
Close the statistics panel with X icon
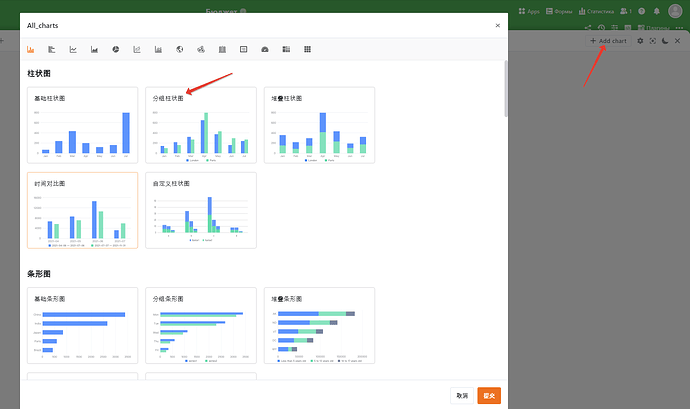(x=678, y=41)
